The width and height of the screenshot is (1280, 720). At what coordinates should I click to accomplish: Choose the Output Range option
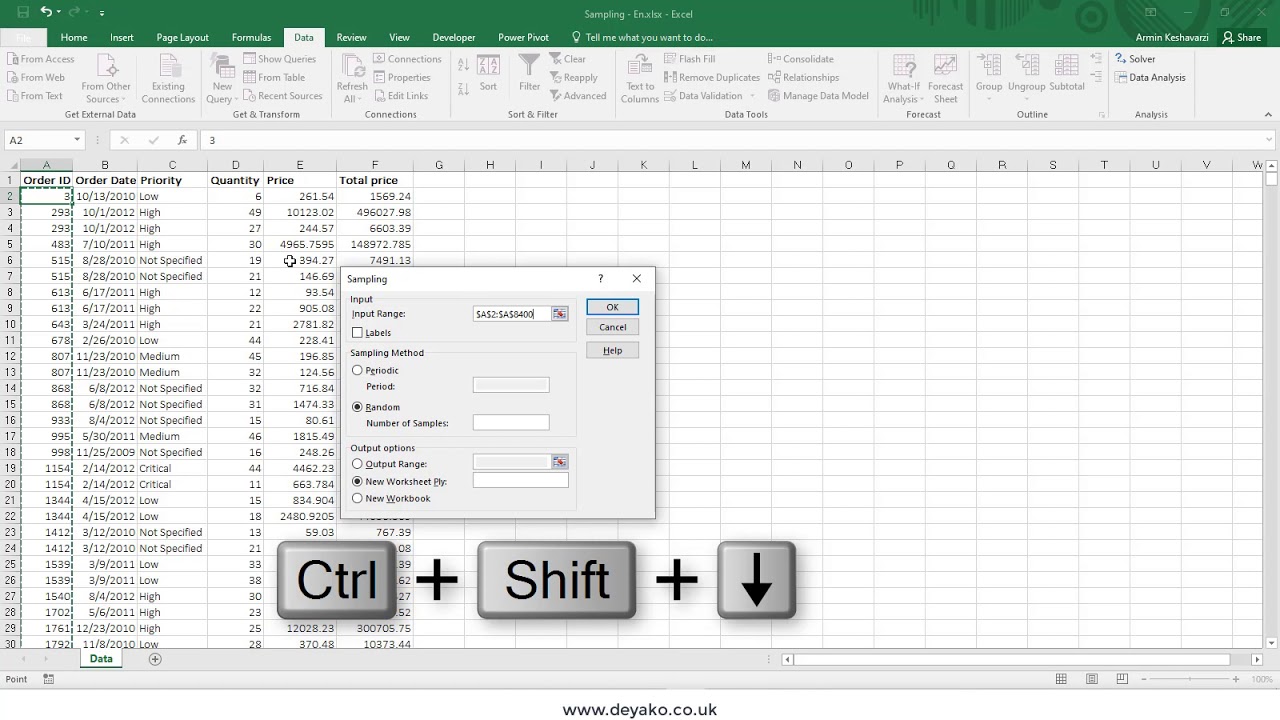pyautogui.click(x=357, y=464)
